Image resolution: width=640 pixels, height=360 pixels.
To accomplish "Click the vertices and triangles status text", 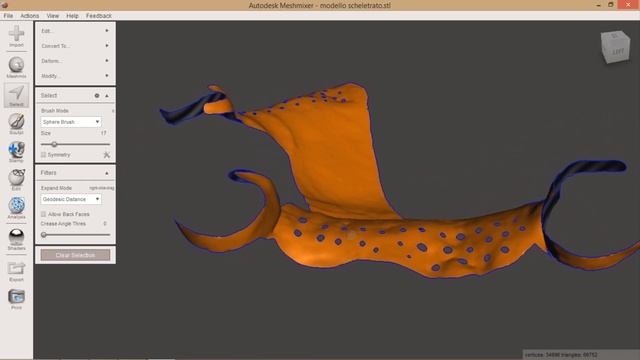I will coord(561,355).
